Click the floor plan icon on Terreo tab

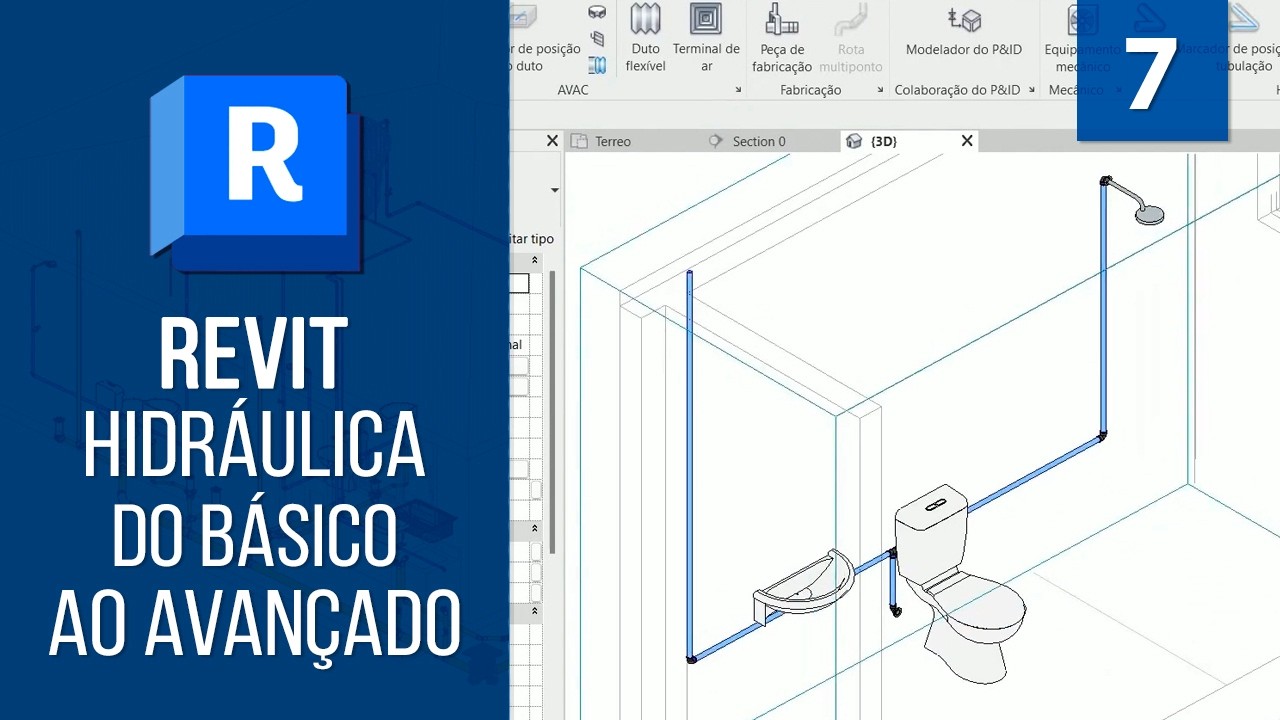[578, 141]
